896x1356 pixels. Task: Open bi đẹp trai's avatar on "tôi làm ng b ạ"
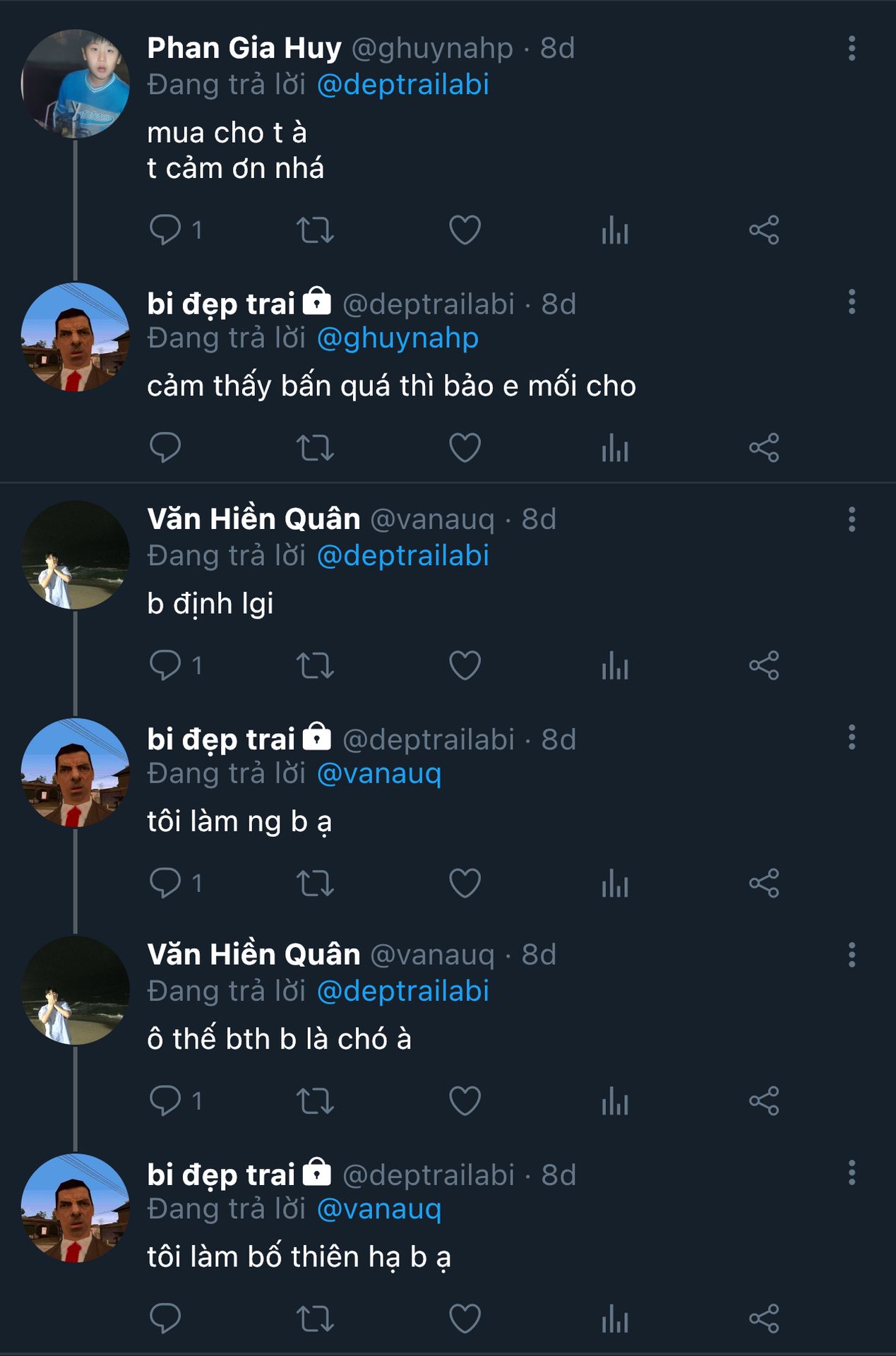[x=76, y=773]
